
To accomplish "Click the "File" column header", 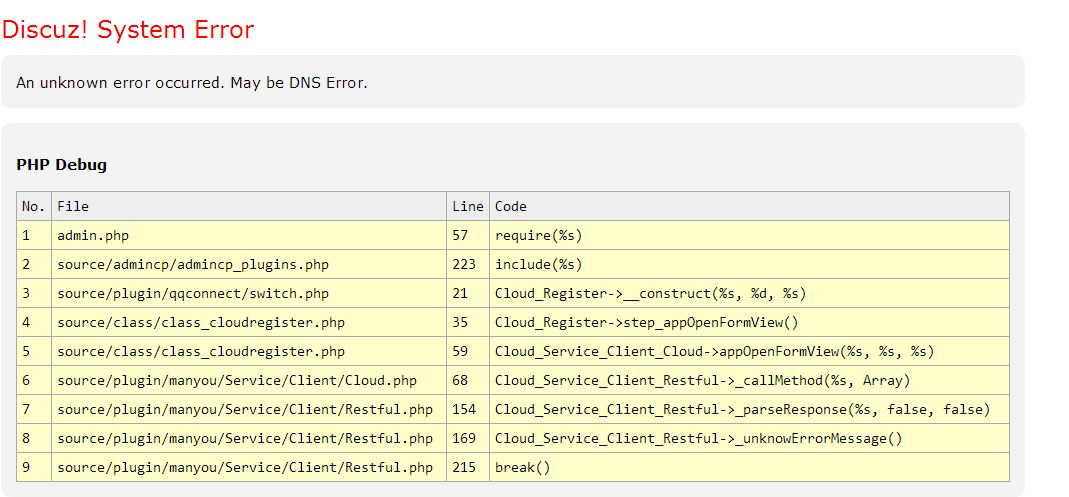I will point(73,207).
